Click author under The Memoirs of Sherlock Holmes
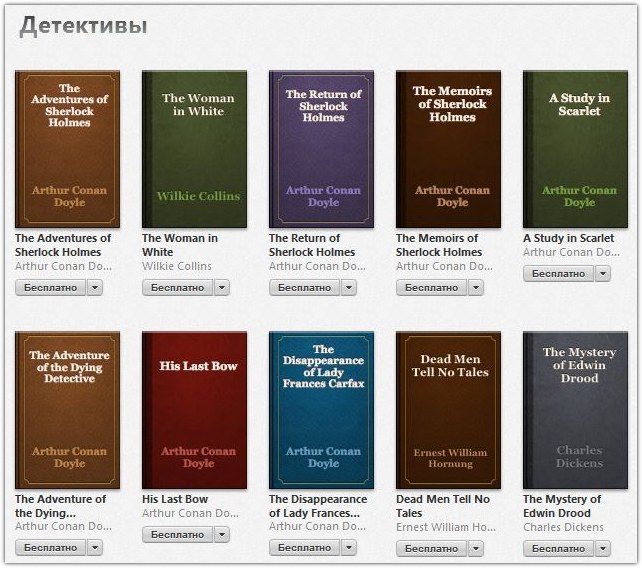The height and width of the screenshot is (568, 642). [444, 266]
